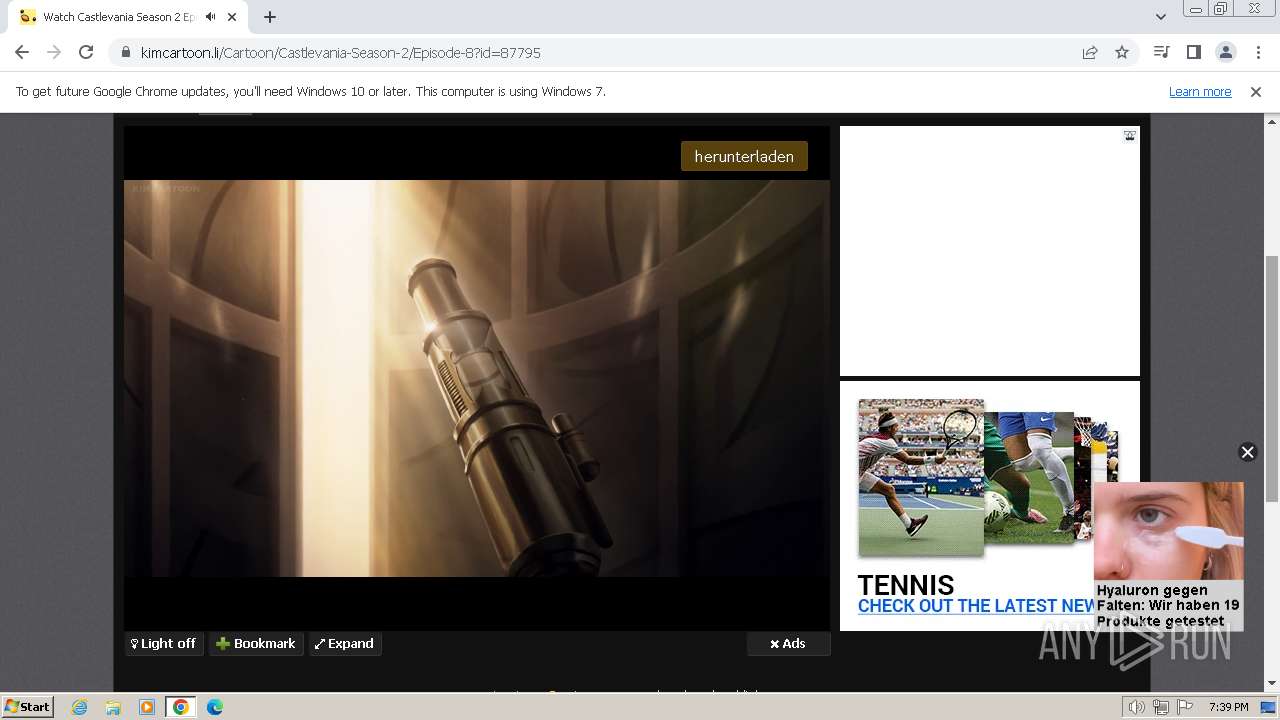The height and width of the screenshot is (720, 1280).
Task: Open File Explorer from taskbar
Action: (x=113, y=707)
